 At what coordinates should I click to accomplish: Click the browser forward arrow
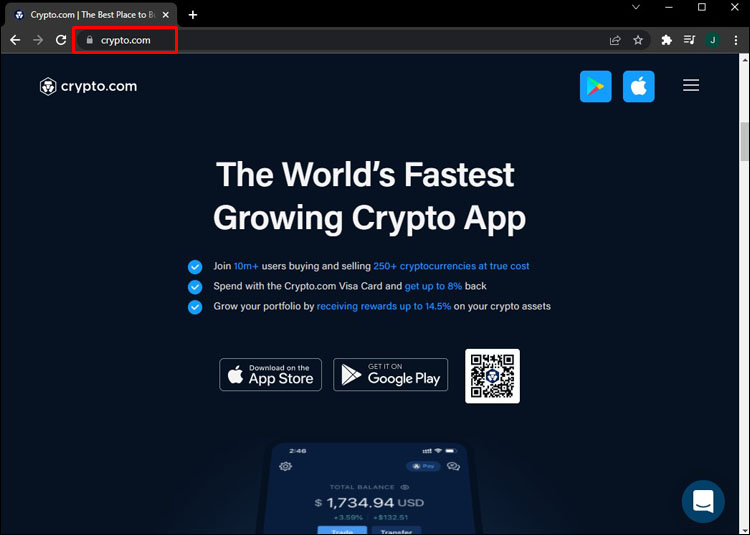tap(38, 40)
